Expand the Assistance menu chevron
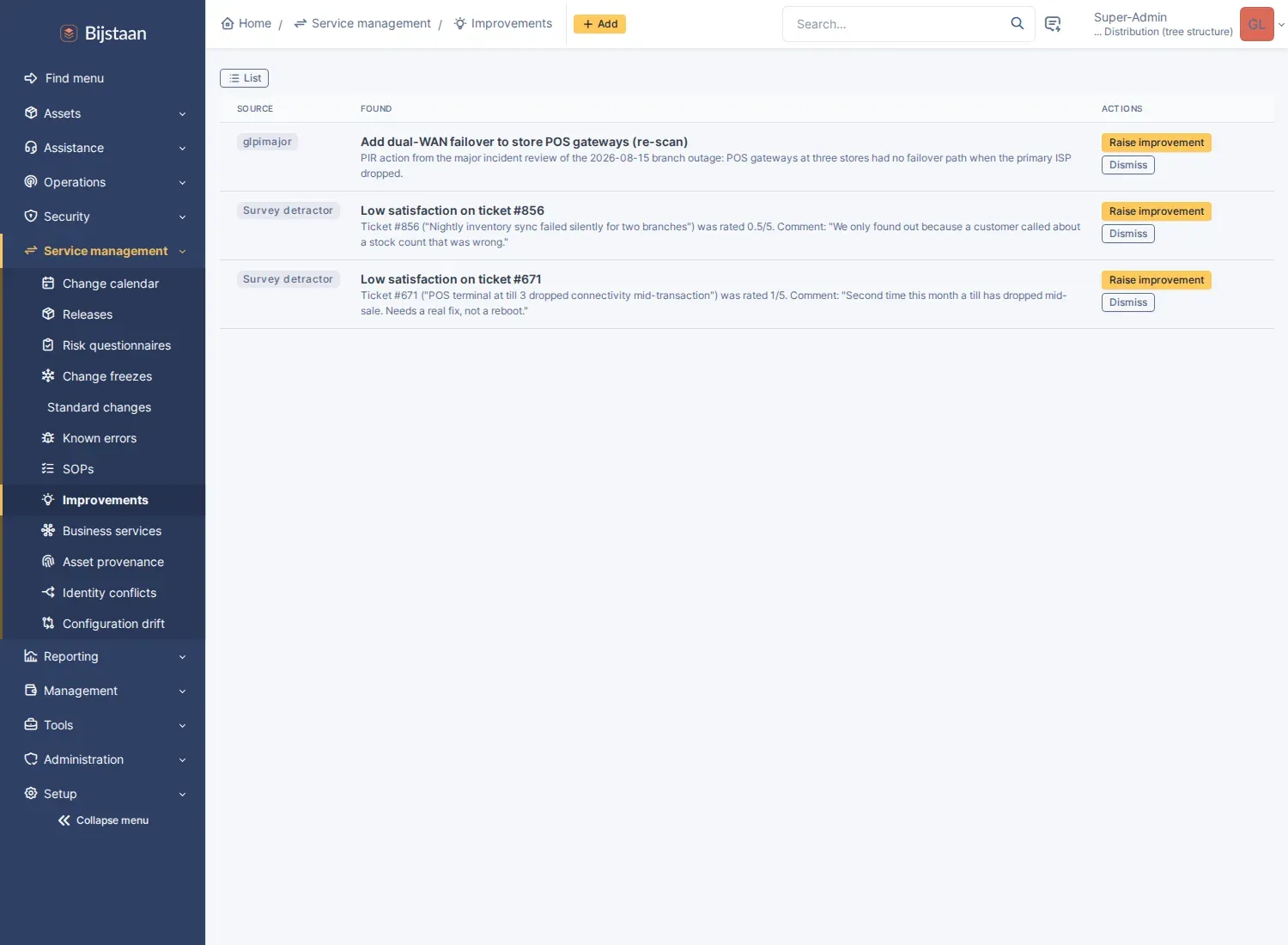This screenshot has width=1288, height=945. [182, 148]
